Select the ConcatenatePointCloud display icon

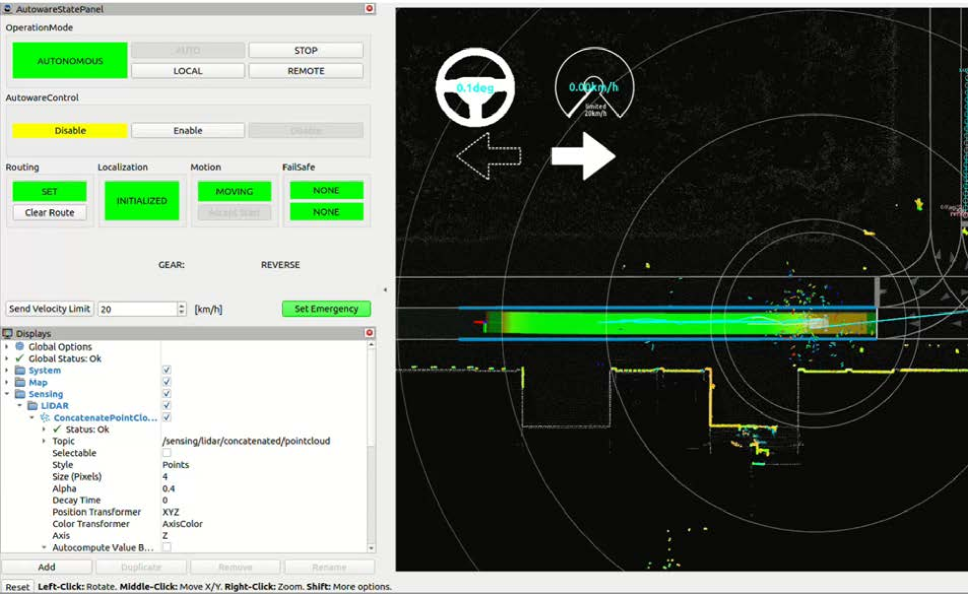pos(45,418)
